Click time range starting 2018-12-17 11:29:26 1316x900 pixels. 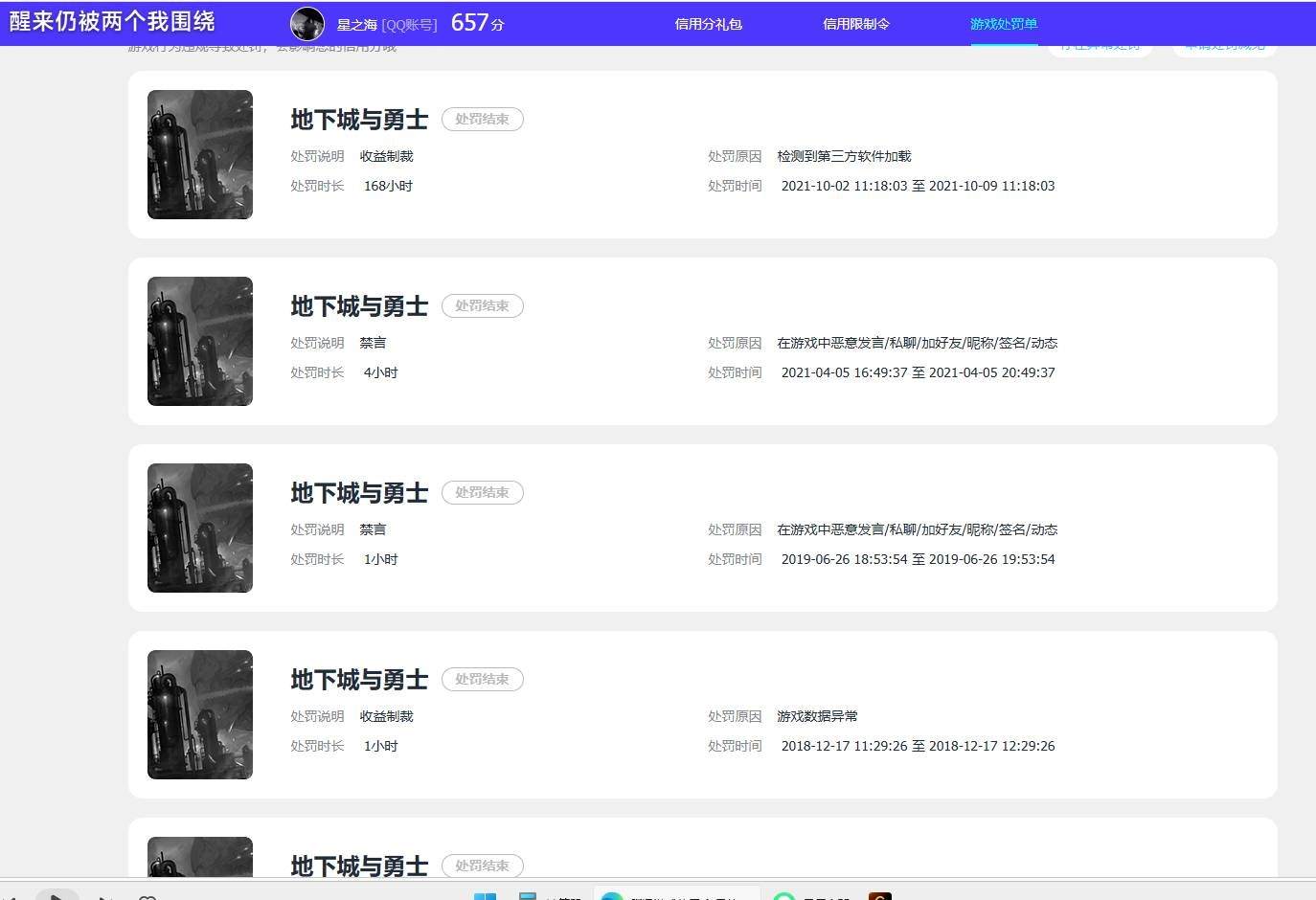(x=918, y=746)
